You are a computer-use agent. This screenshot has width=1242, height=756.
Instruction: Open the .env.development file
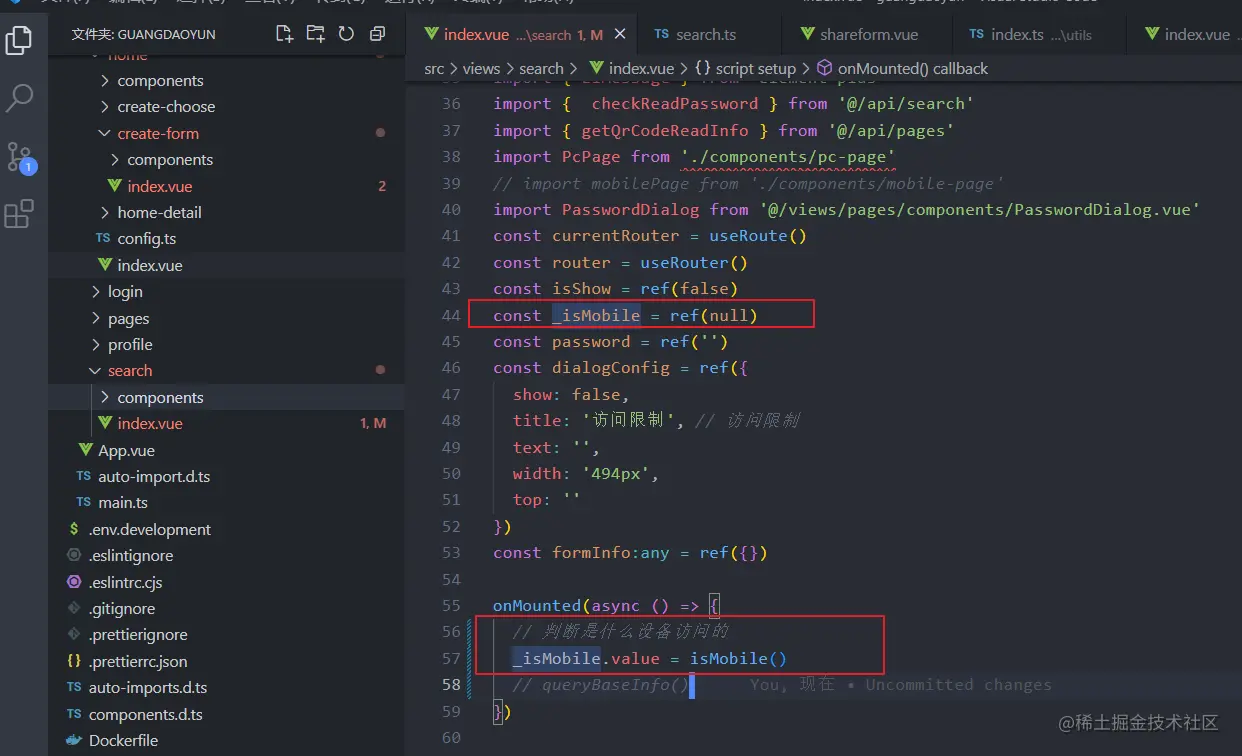point(149,530)
